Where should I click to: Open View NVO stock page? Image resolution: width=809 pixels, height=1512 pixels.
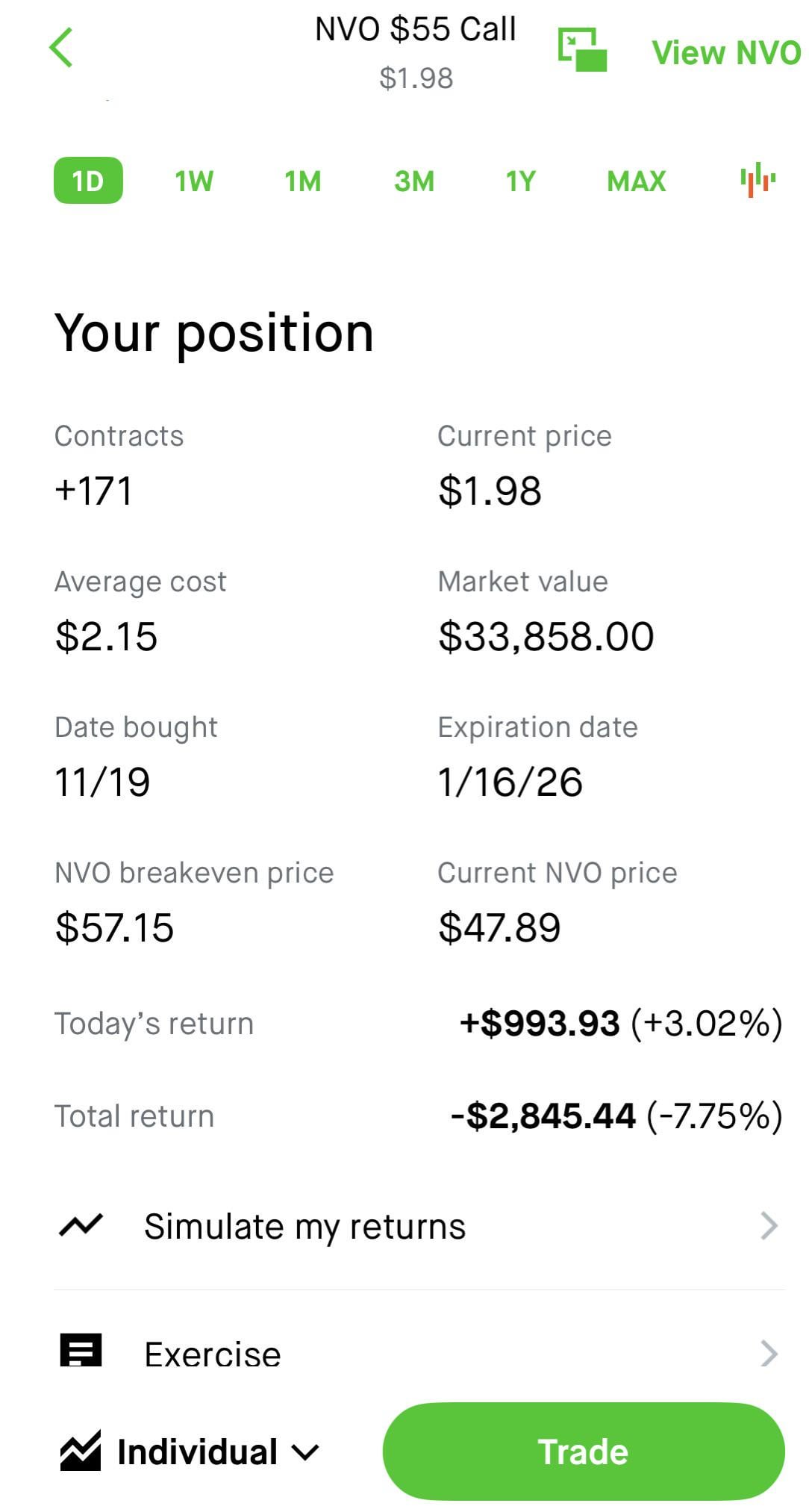[x=725, y=52]
